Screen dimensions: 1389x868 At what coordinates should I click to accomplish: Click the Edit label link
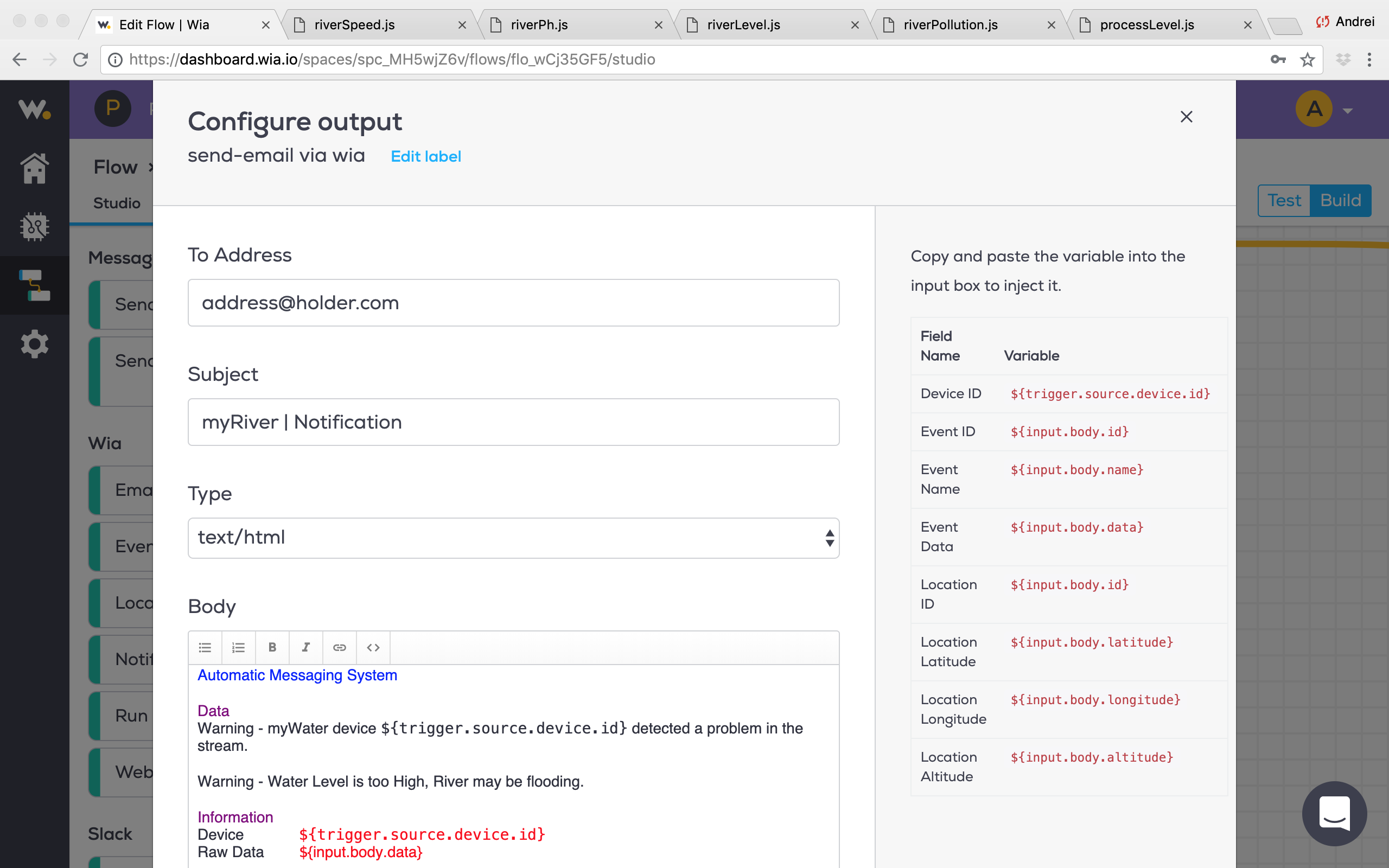(425, 157)
